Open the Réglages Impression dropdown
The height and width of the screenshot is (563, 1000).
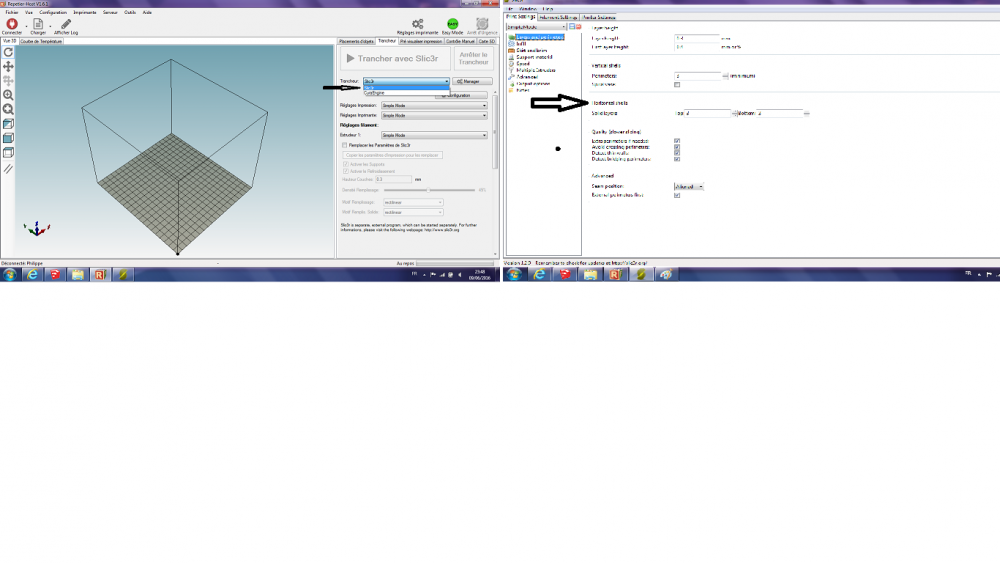coord(434,105)
